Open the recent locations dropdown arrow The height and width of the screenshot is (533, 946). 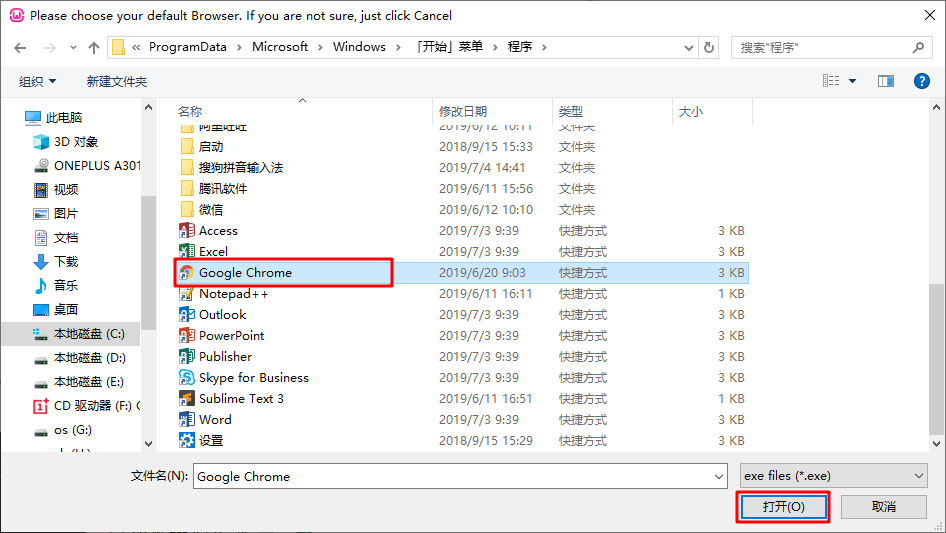[x=73, y=48]
